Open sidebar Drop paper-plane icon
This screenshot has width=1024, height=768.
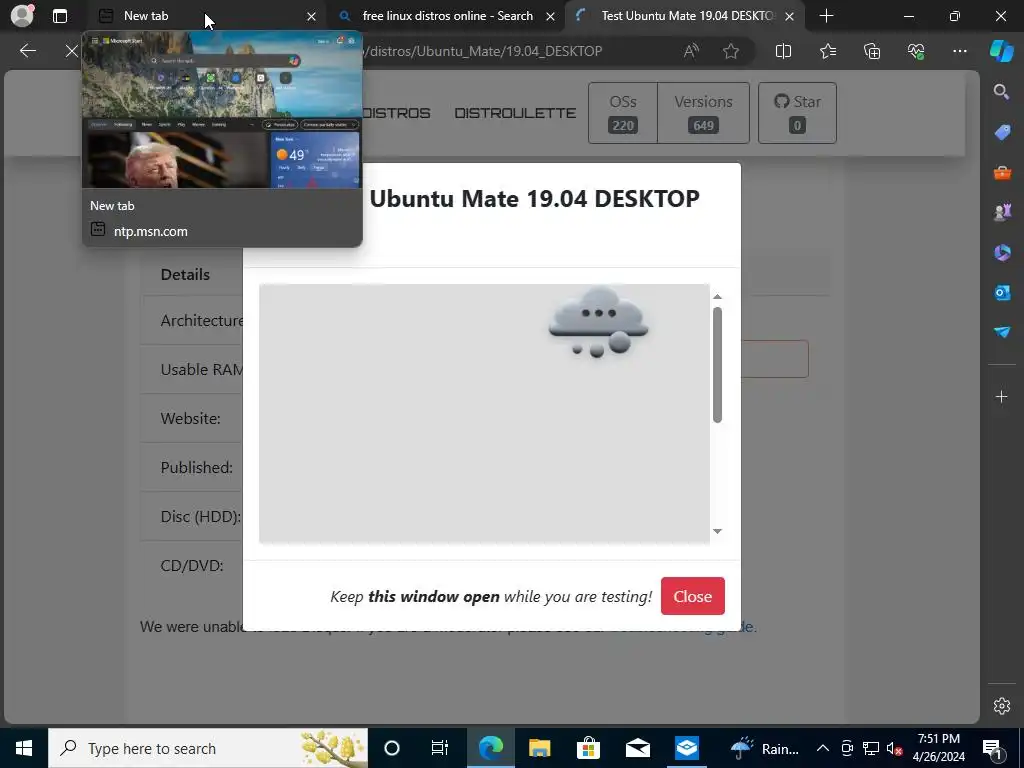click(x=1002, y=332)
